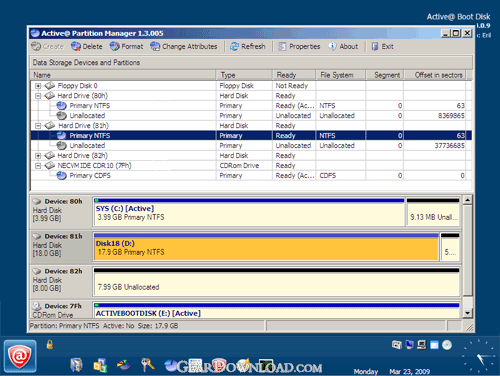The width and height of the screenshot is (500, 376).
Task: Collapse the NECVM IDE CDR10 node
Action: [38, 166]
